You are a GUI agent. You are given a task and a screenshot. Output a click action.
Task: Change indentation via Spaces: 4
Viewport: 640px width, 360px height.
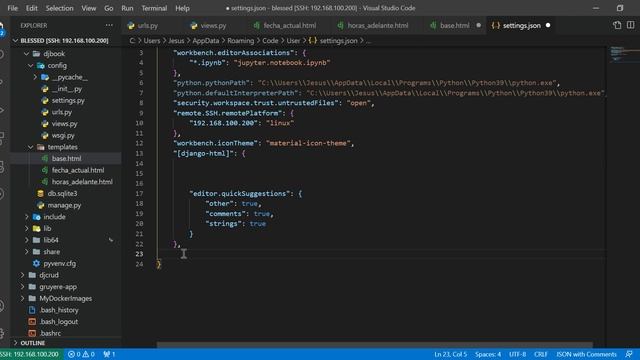488,354
